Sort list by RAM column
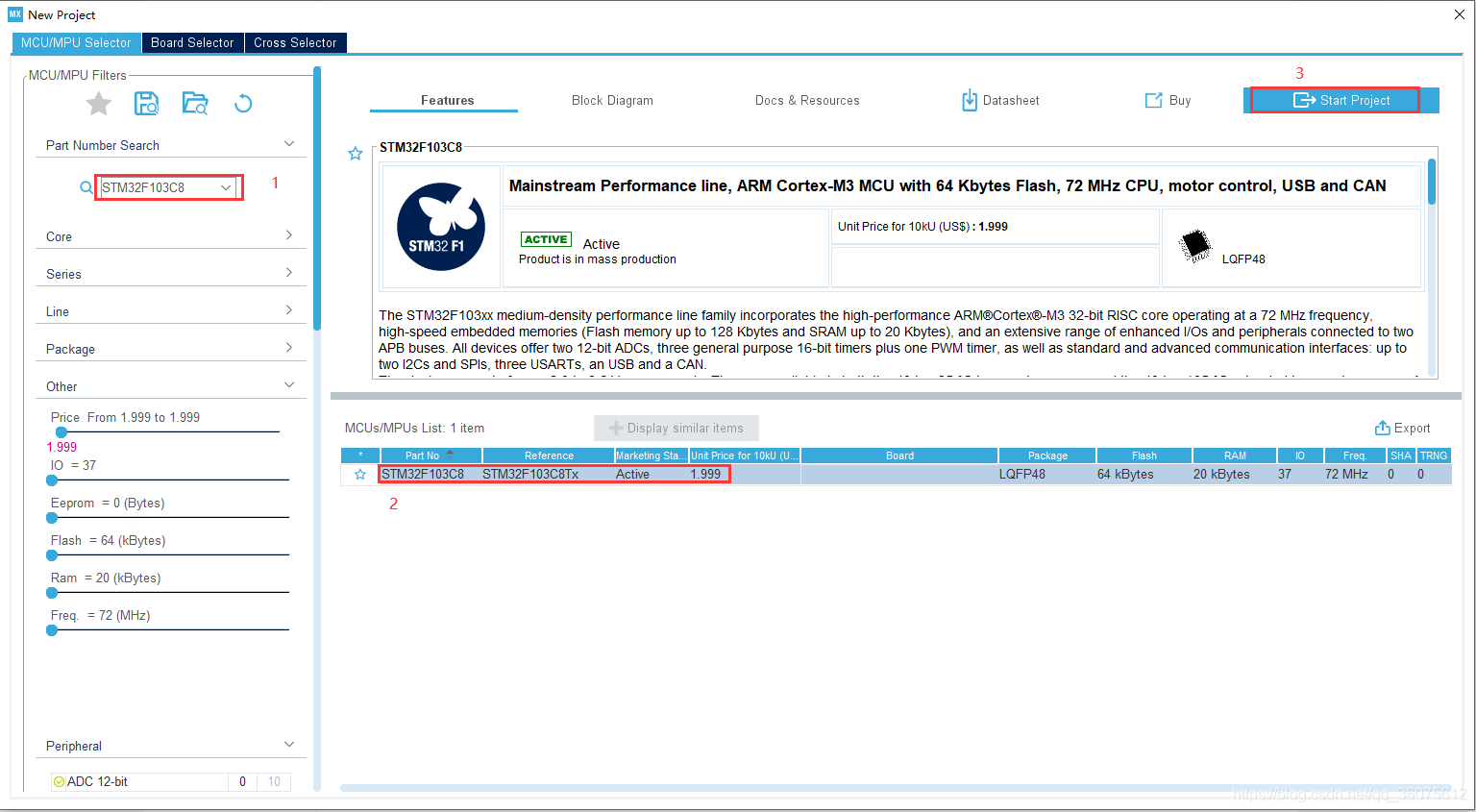 [1235, 455]
